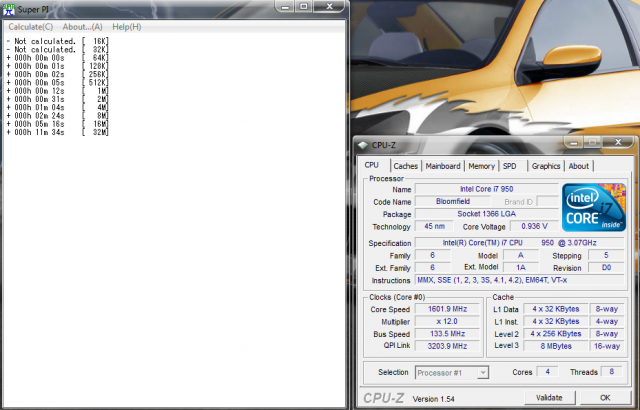This screenshot has height=410, width=640.
Task: Click the Revision value 'D0'
Action: tap(606, 268)
